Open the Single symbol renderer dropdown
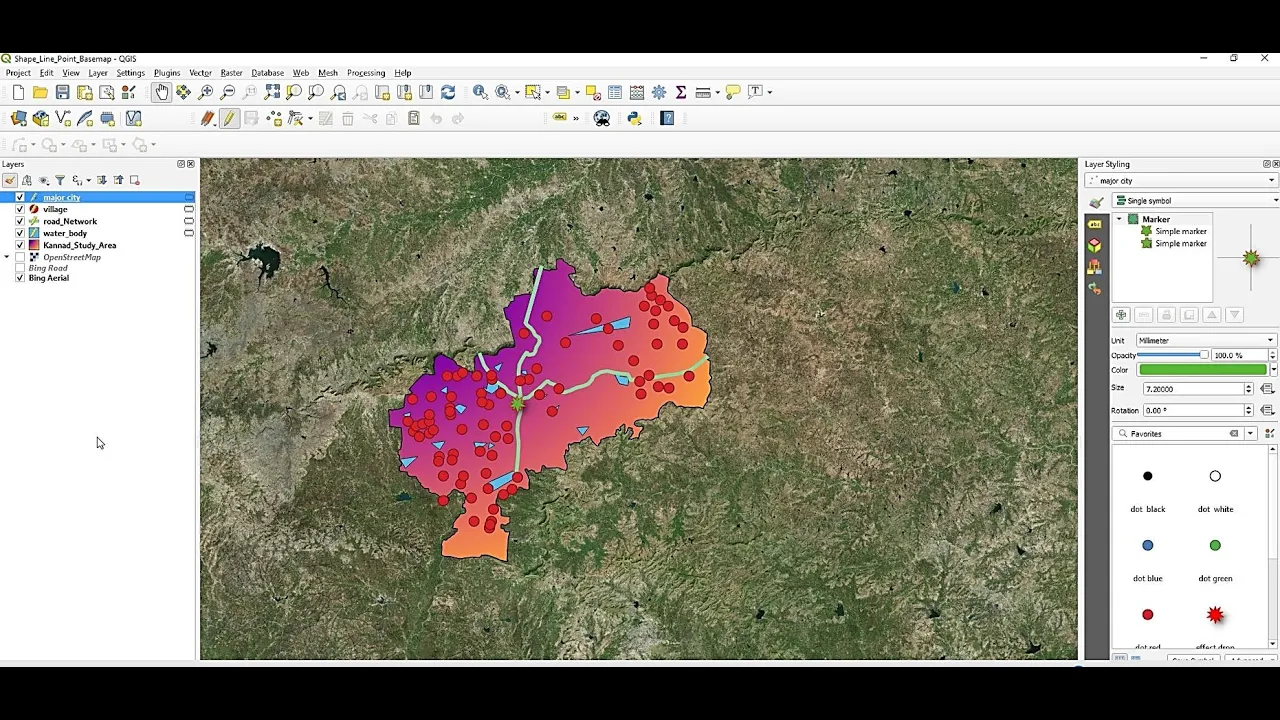 pyautogui.click(x=1196, y=201)
